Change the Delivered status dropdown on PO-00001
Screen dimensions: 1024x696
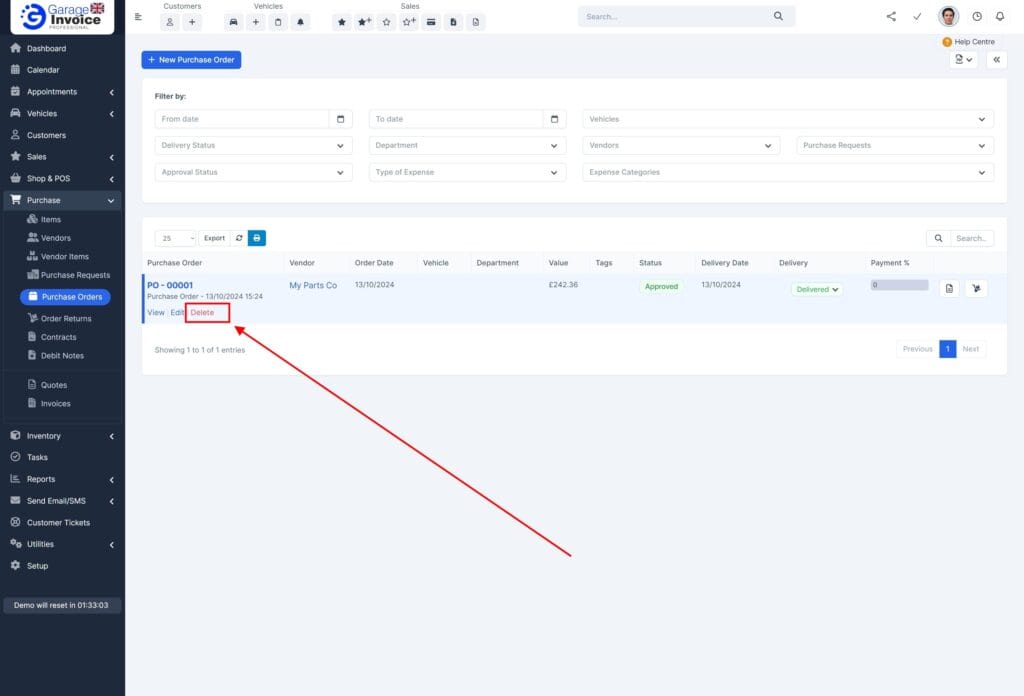[x=816, y=288]
